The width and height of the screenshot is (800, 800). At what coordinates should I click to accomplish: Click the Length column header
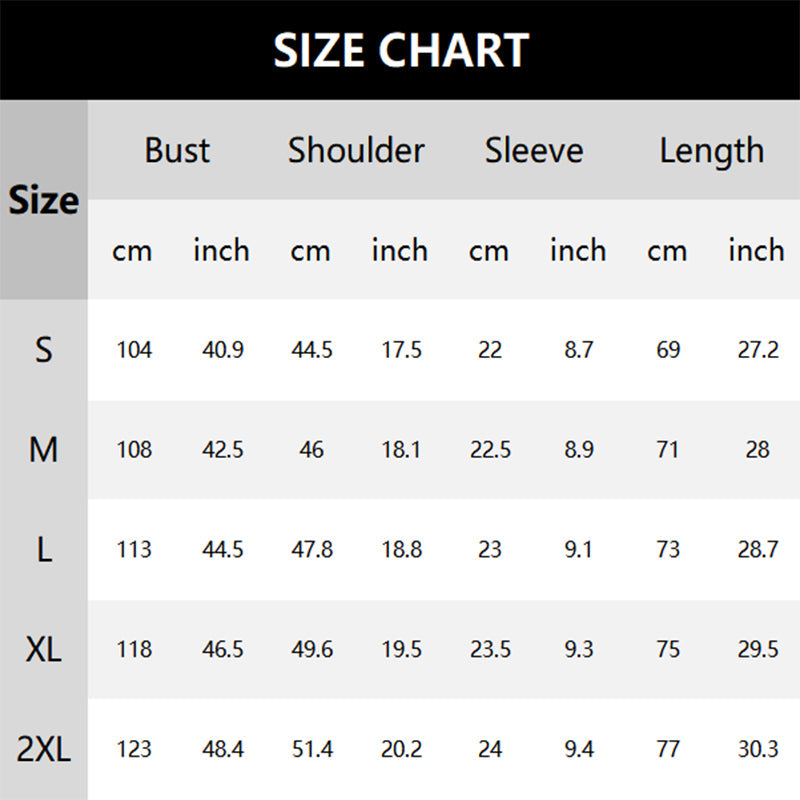(x=712, y=152)
